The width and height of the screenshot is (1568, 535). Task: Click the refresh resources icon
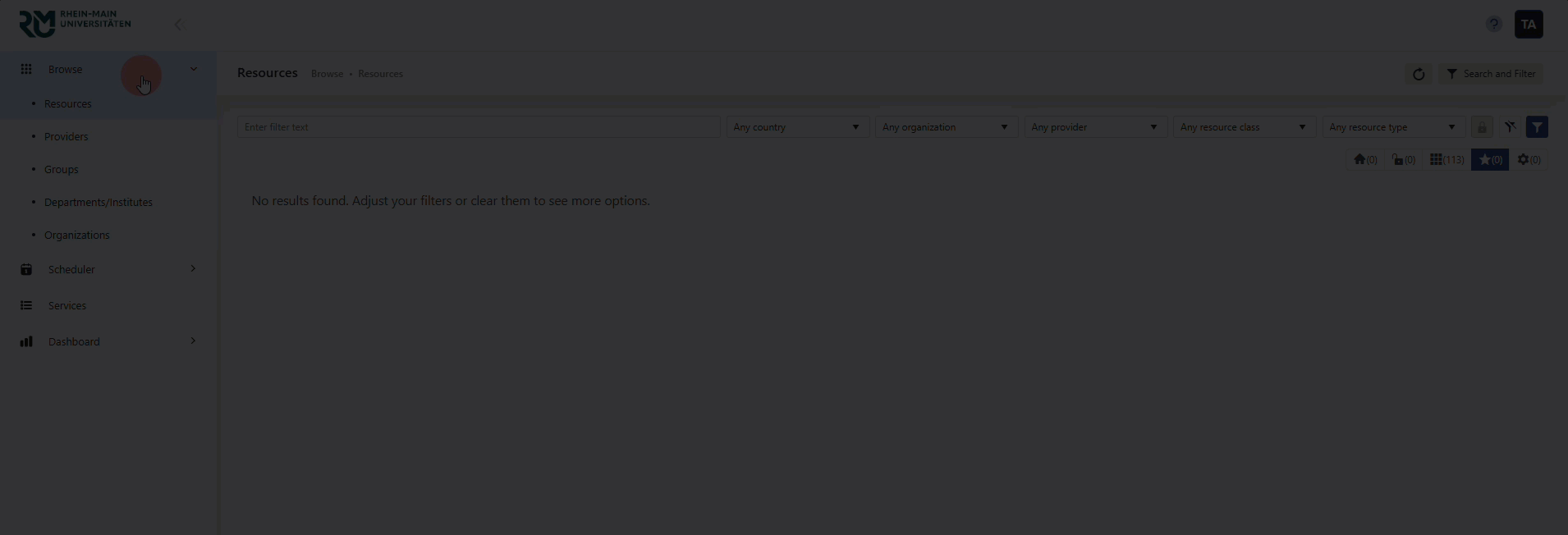[1418, 74]
